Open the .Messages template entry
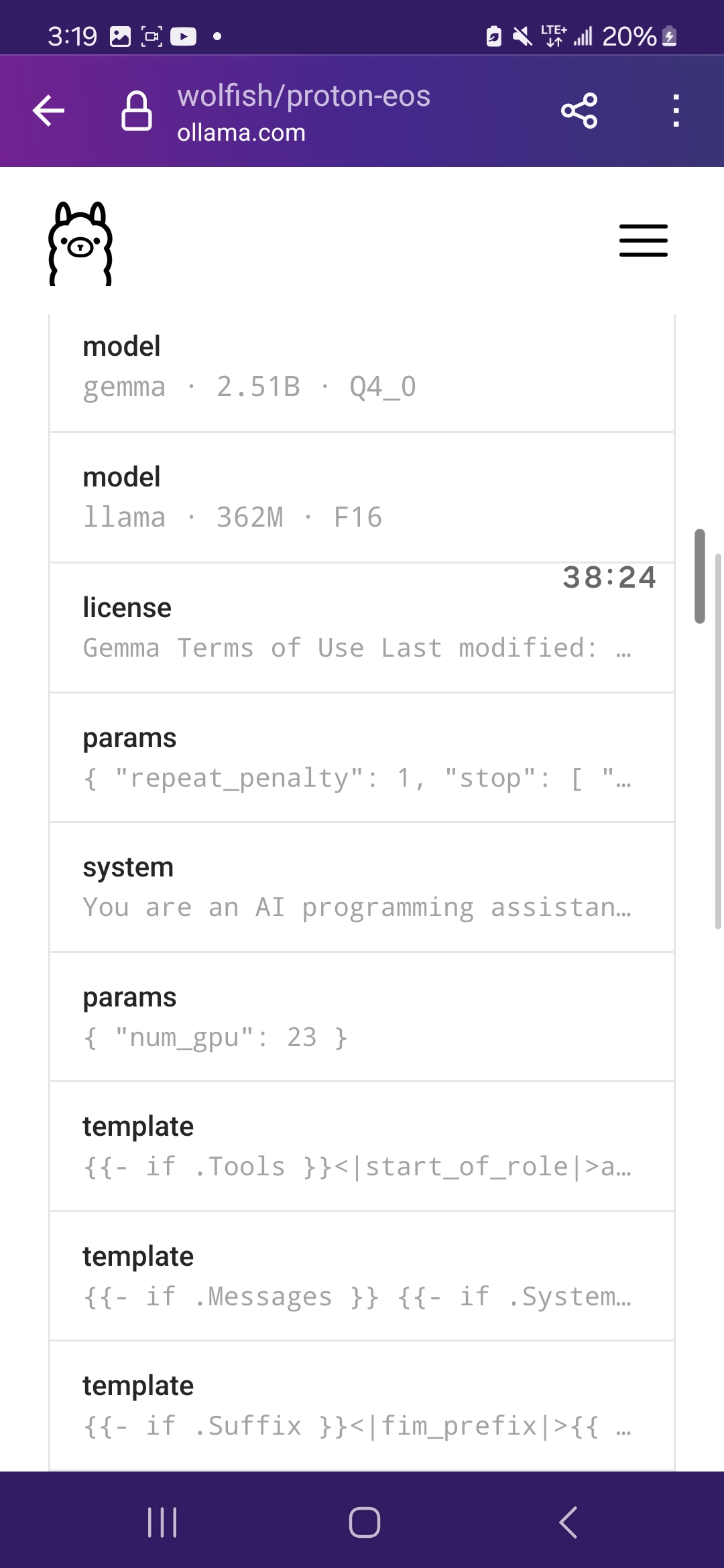 [x=362, y=1277]
